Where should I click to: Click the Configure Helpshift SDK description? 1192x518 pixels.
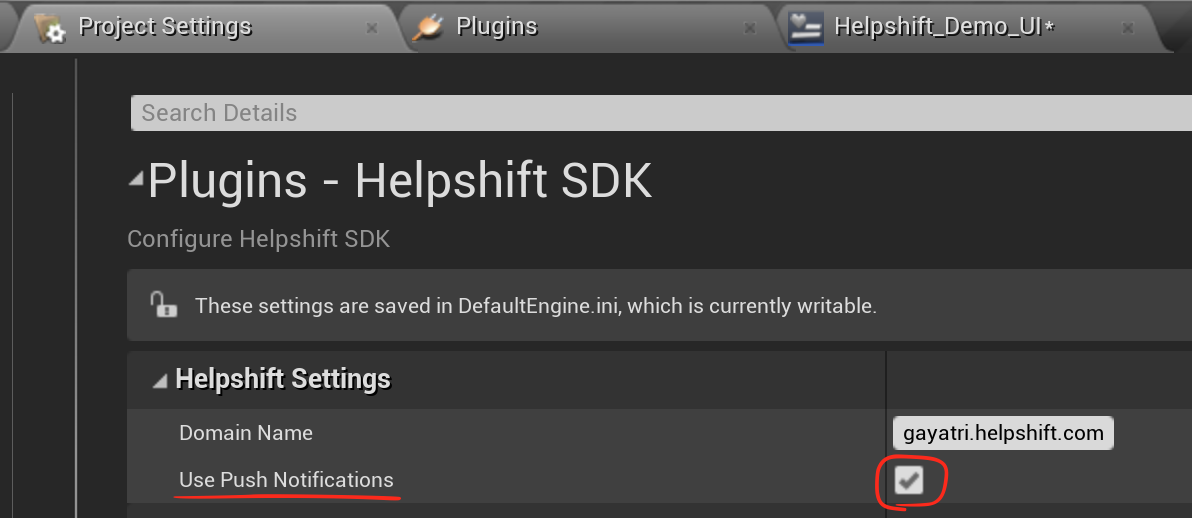coord(259,239)
